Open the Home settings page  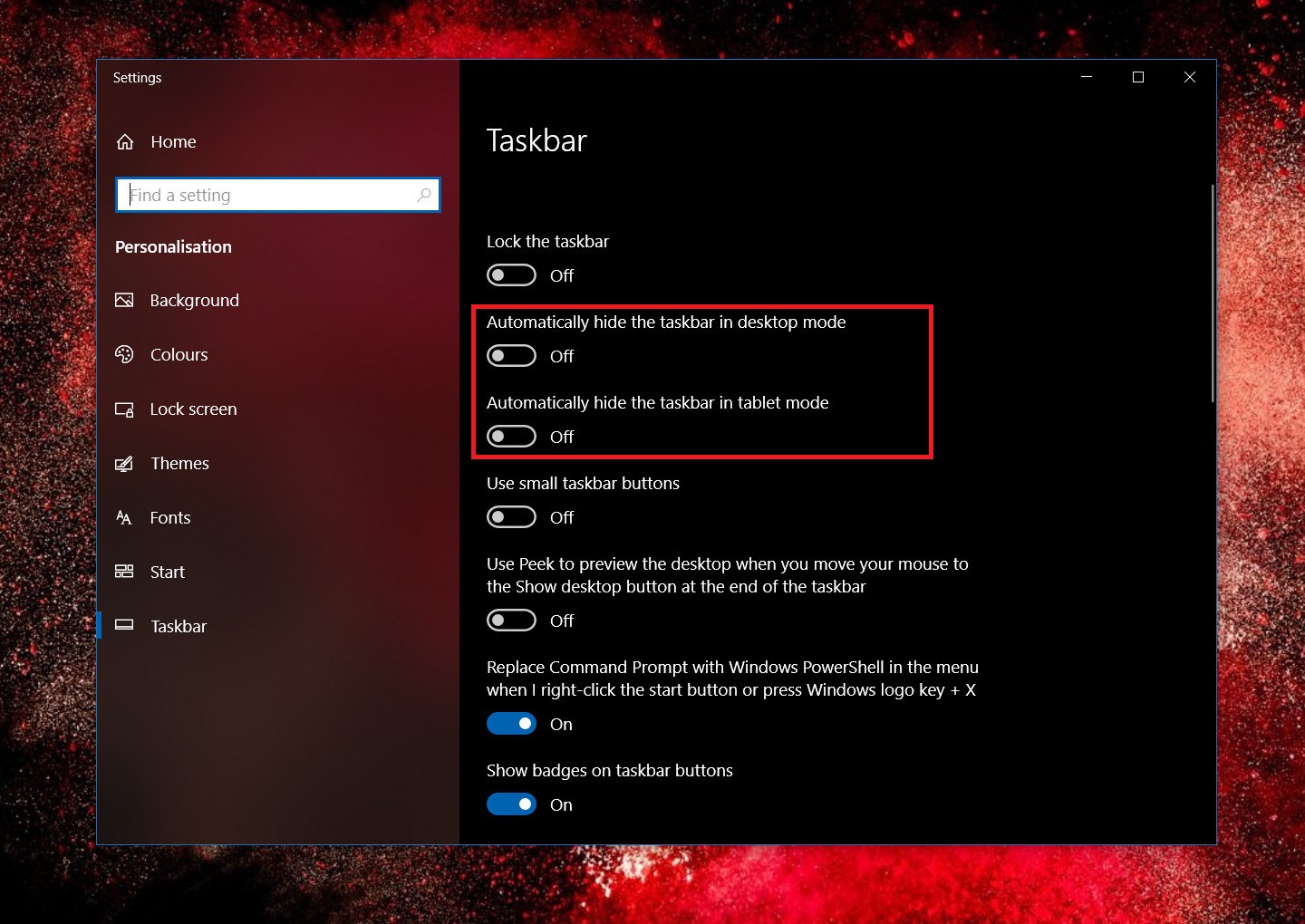[172, 141]
